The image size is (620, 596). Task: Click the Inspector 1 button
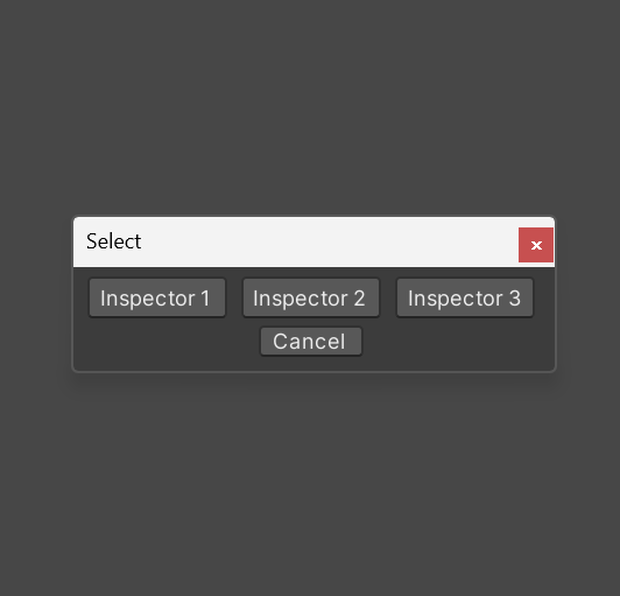click(157, 298)
